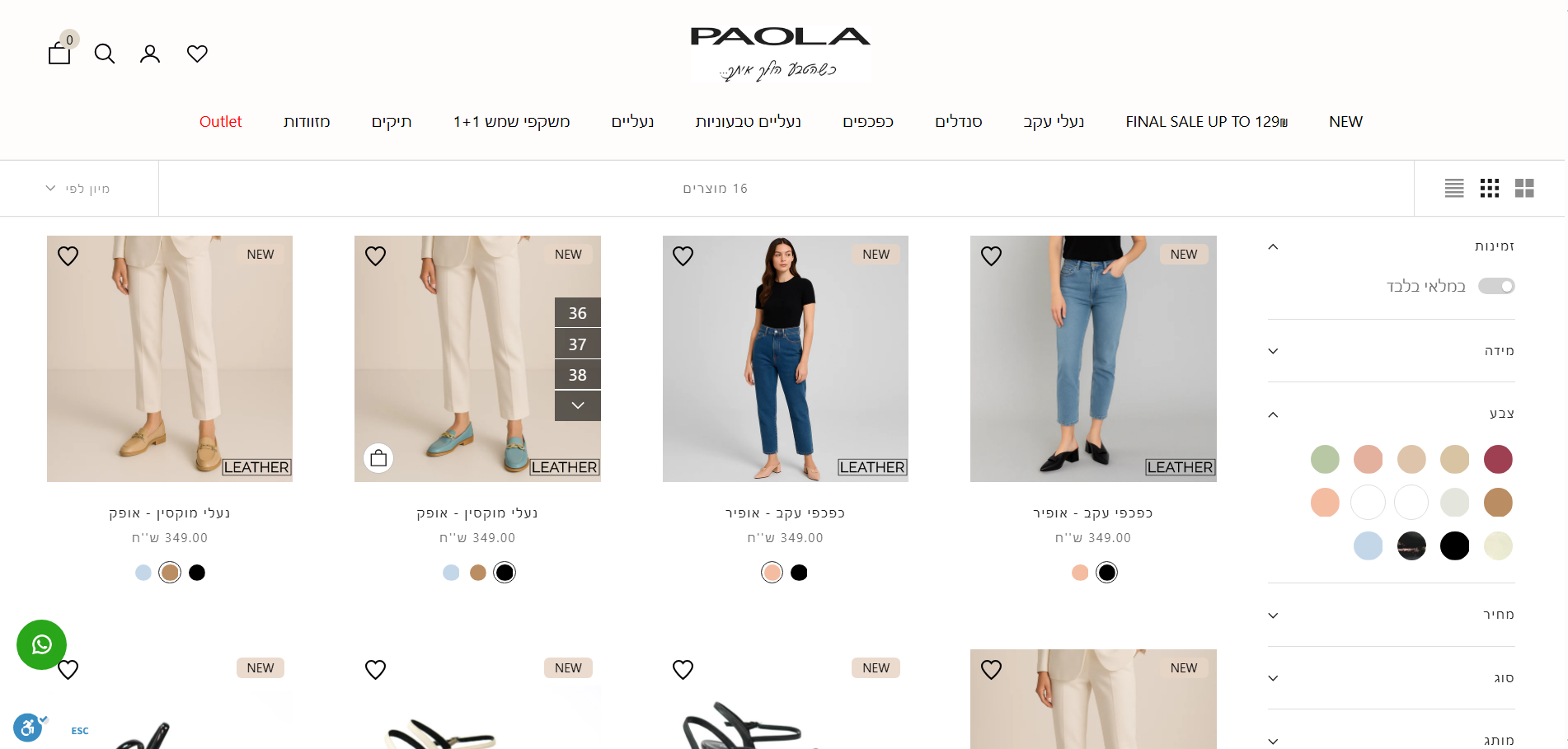Viewport: 1568px width, 749px height.
Task: Open the FINAL SALE UP TO 129 menu
Action: (x=1207, y=122)
